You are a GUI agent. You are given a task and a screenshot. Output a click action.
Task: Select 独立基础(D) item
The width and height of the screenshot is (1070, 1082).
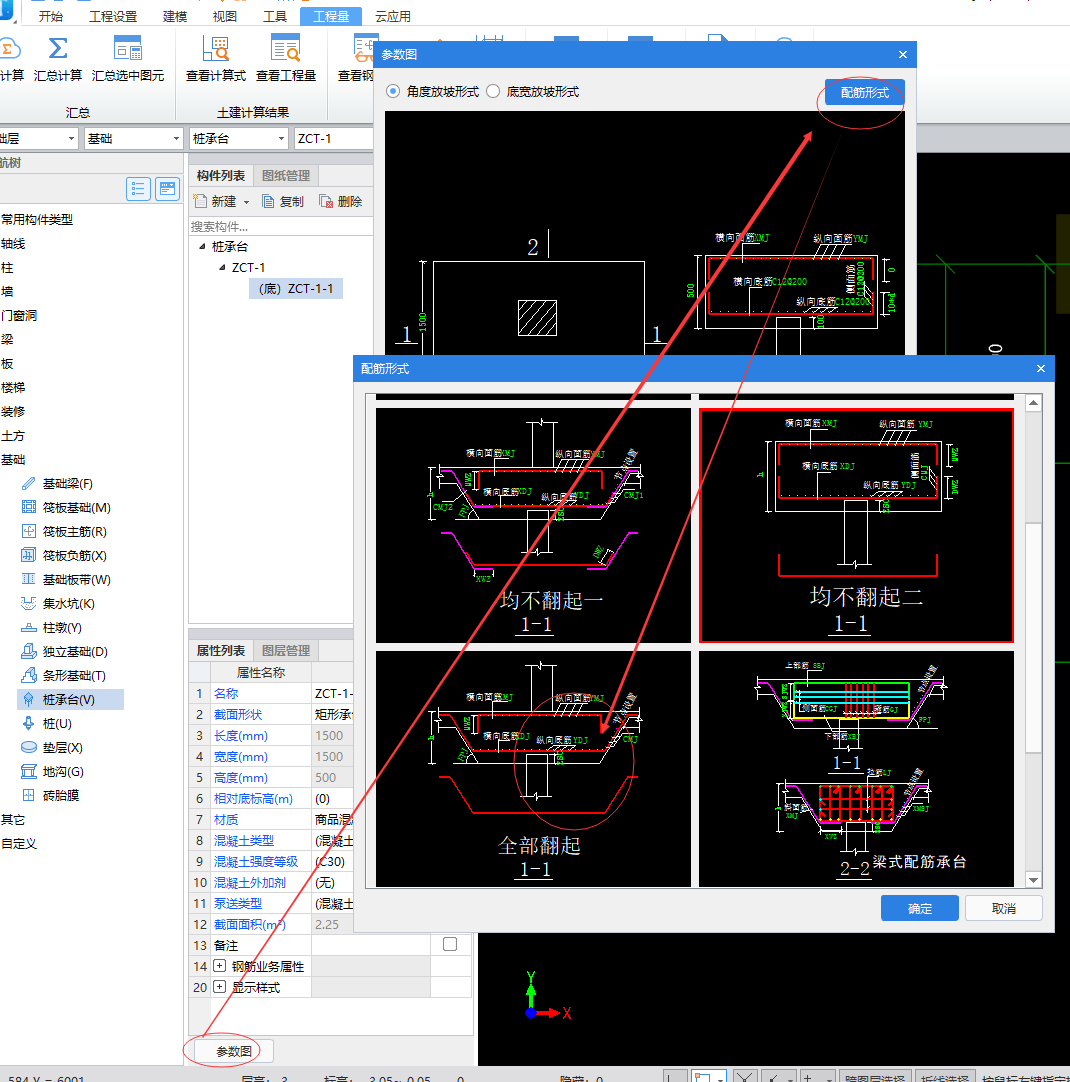[x=75, y=651]
